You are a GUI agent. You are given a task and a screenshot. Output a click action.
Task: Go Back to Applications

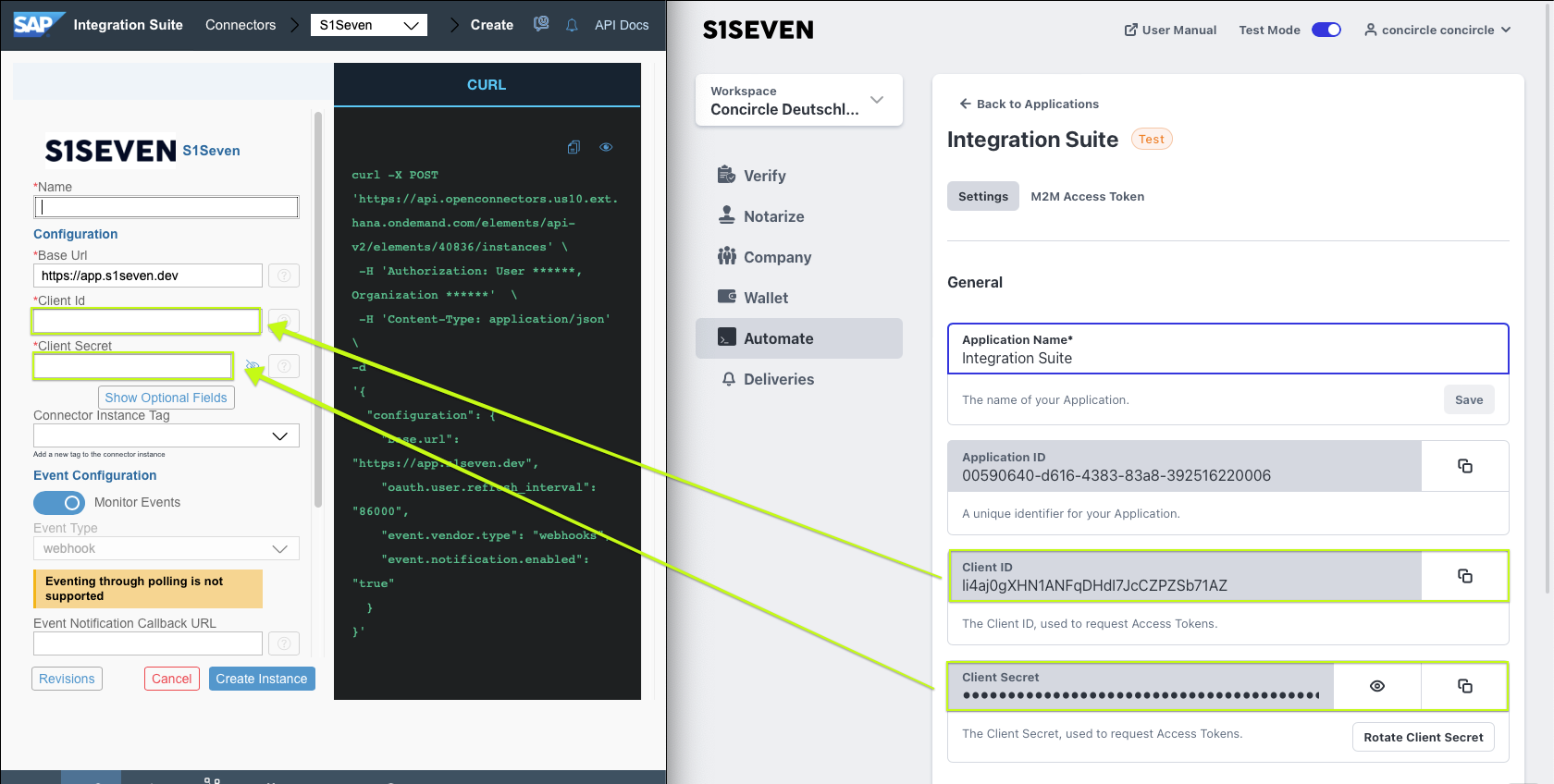(x=1029, y=104)
